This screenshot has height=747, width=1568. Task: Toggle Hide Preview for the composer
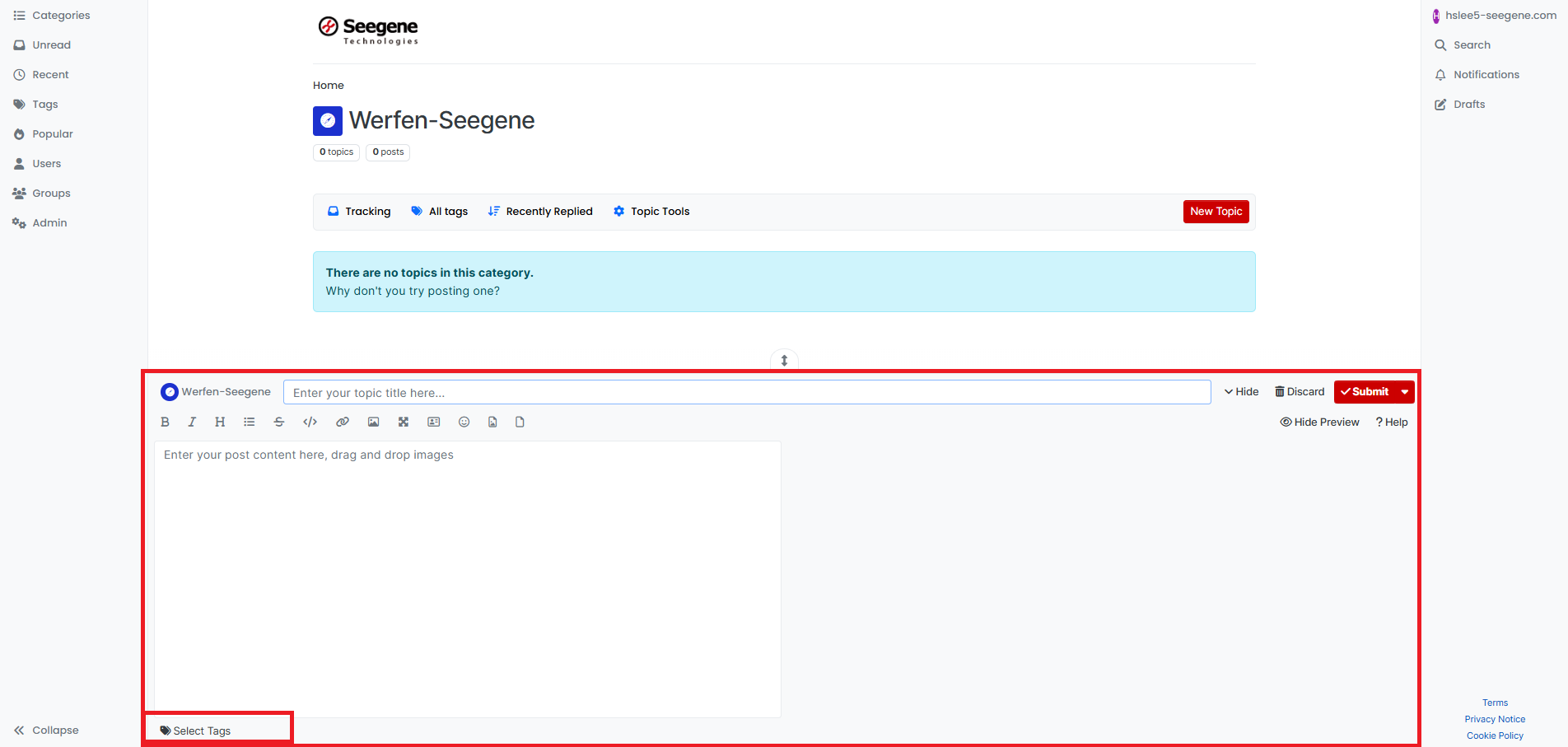tap(1319, 422)
